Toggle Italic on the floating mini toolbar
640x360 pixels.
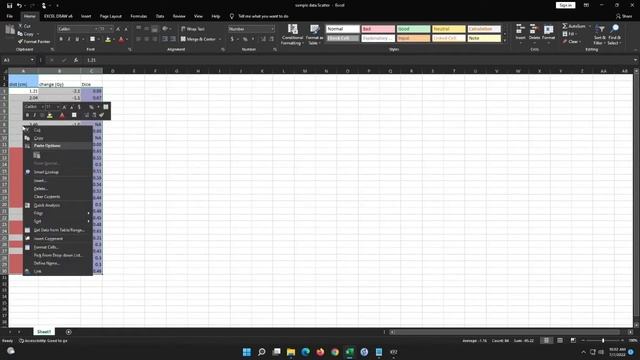[x=34, y=116]
